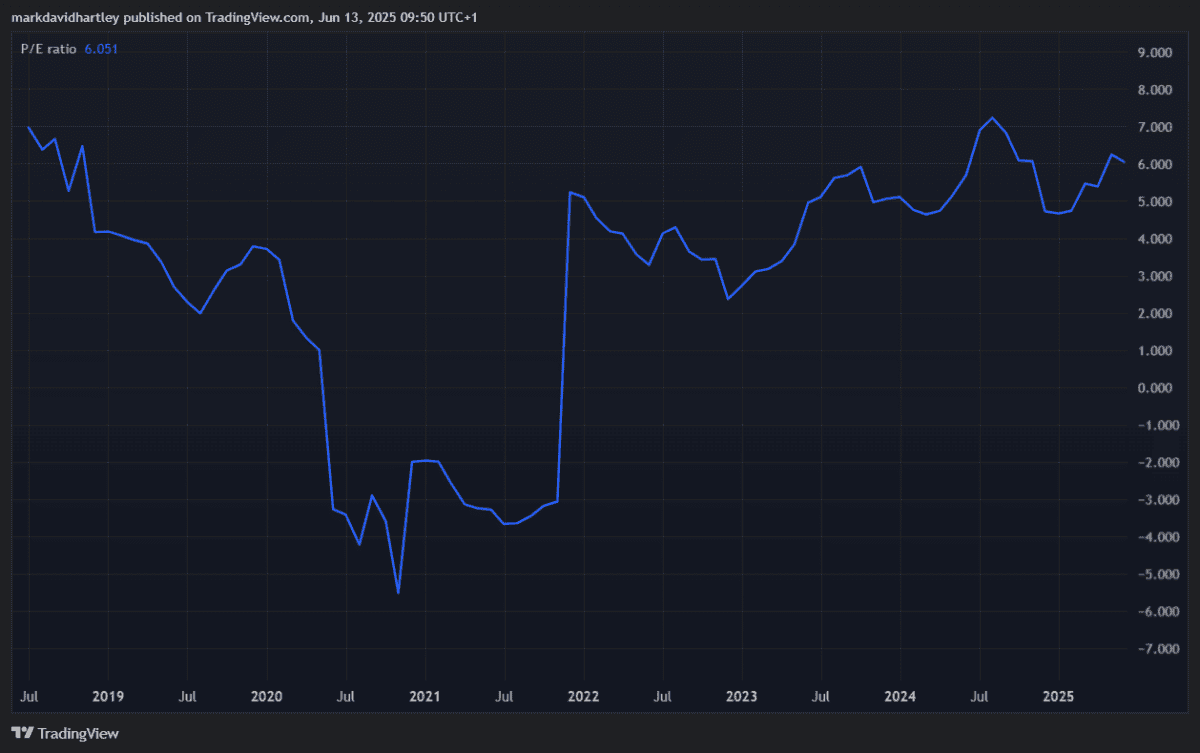Select the 2020 label on time axis
This screenshot has width=1200, height=753.
[x=266, y=693]
